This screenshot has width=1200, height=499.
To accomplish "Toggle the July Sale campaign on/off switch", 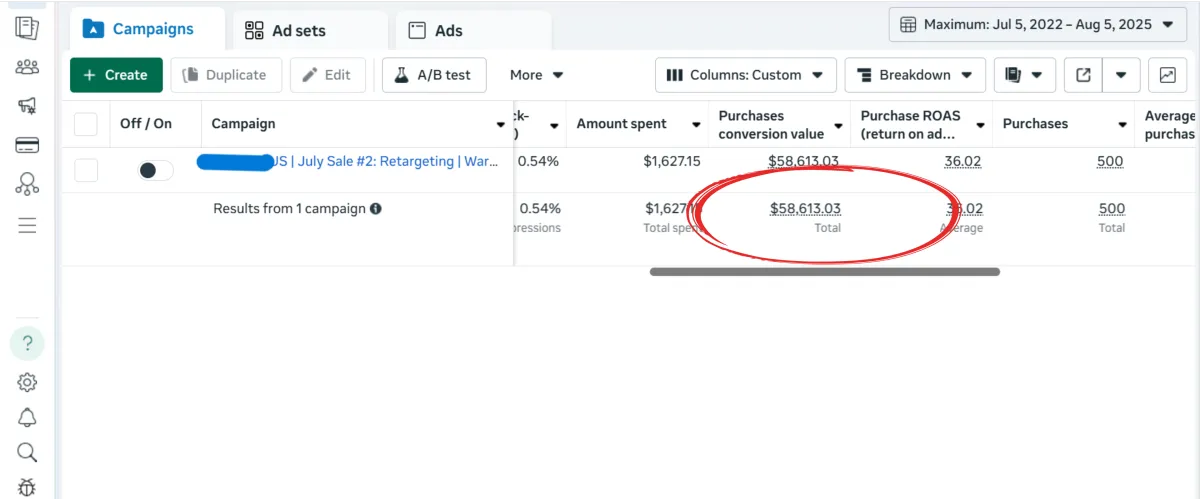I will pyautogui.click(x=155, y=171).
